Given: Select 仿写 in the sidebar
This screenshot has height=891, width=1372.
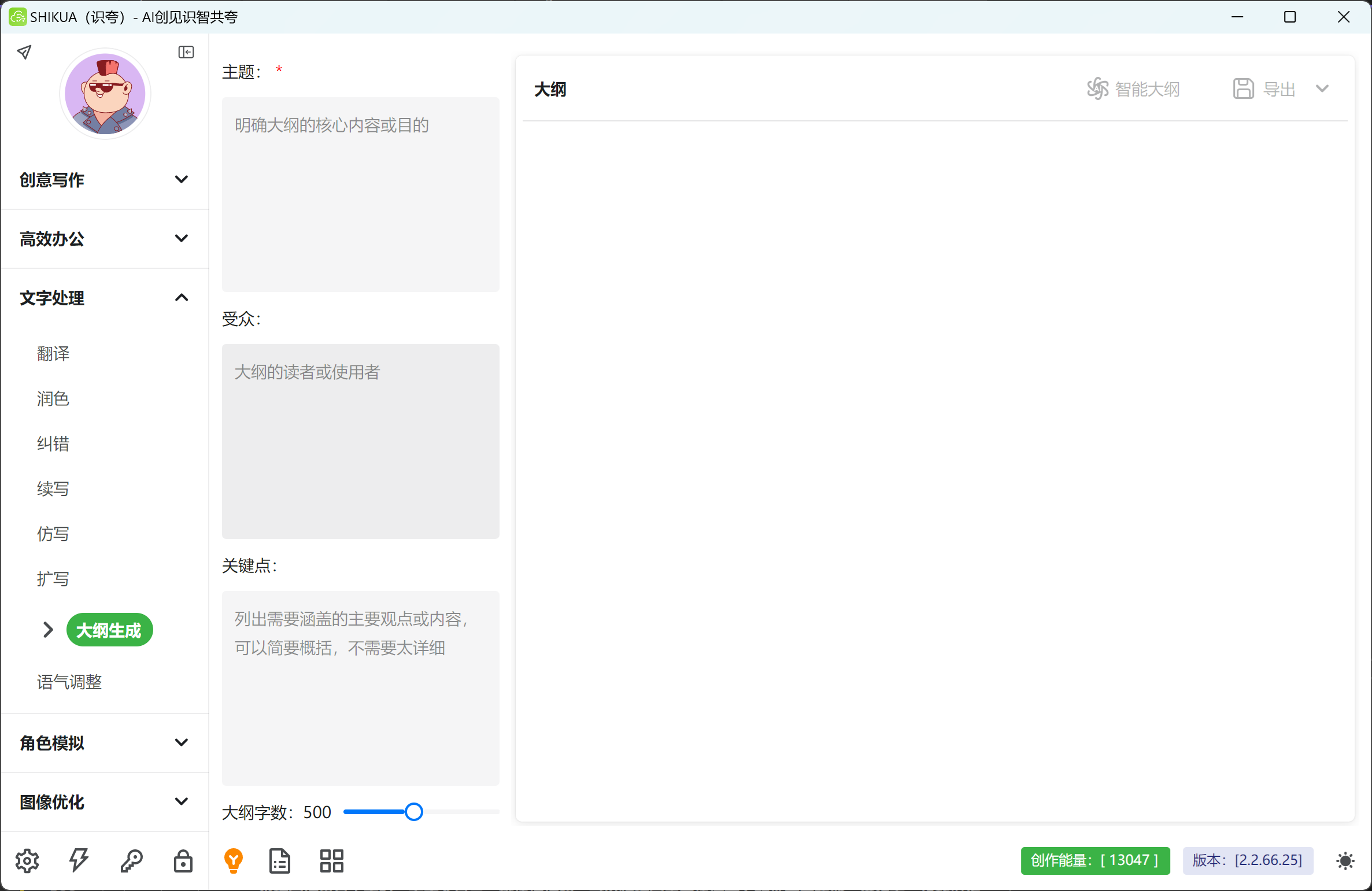Looking at the screenshot, I should tap(53, 534).
